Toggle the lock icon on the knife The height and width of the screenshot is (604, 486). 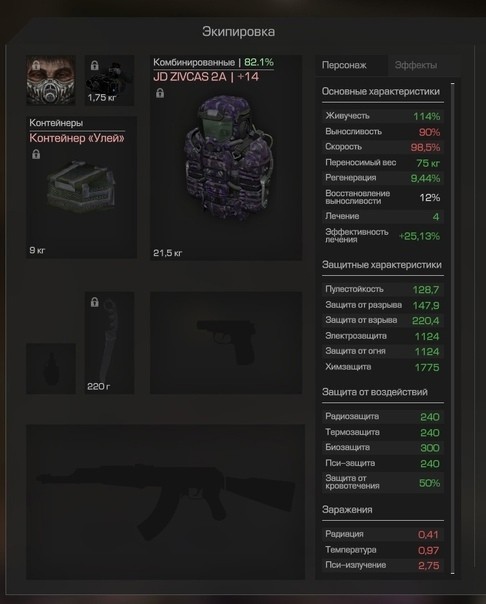[94, 302]
